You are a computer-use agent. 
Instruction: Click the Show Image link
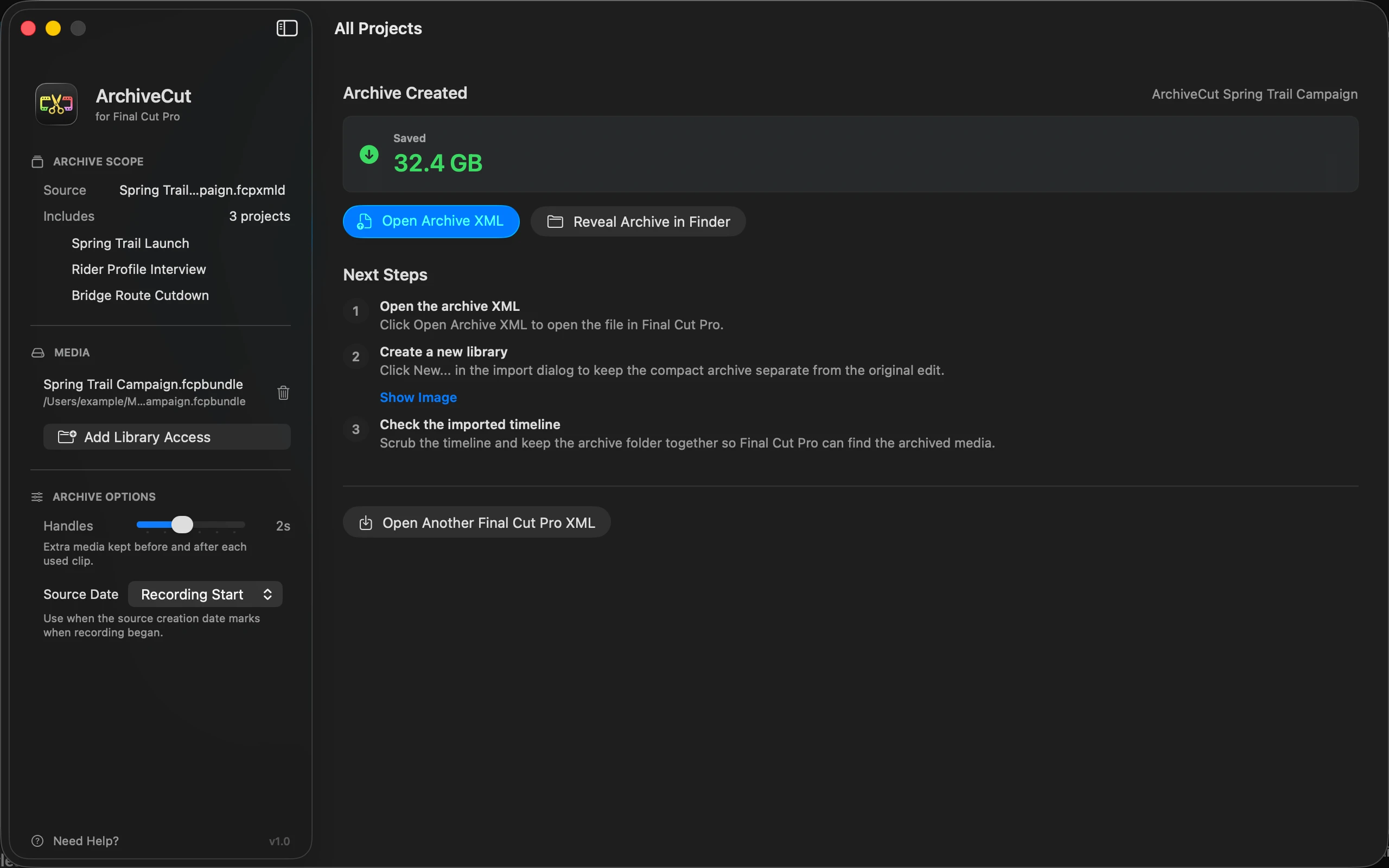click(x=418, y=397)
